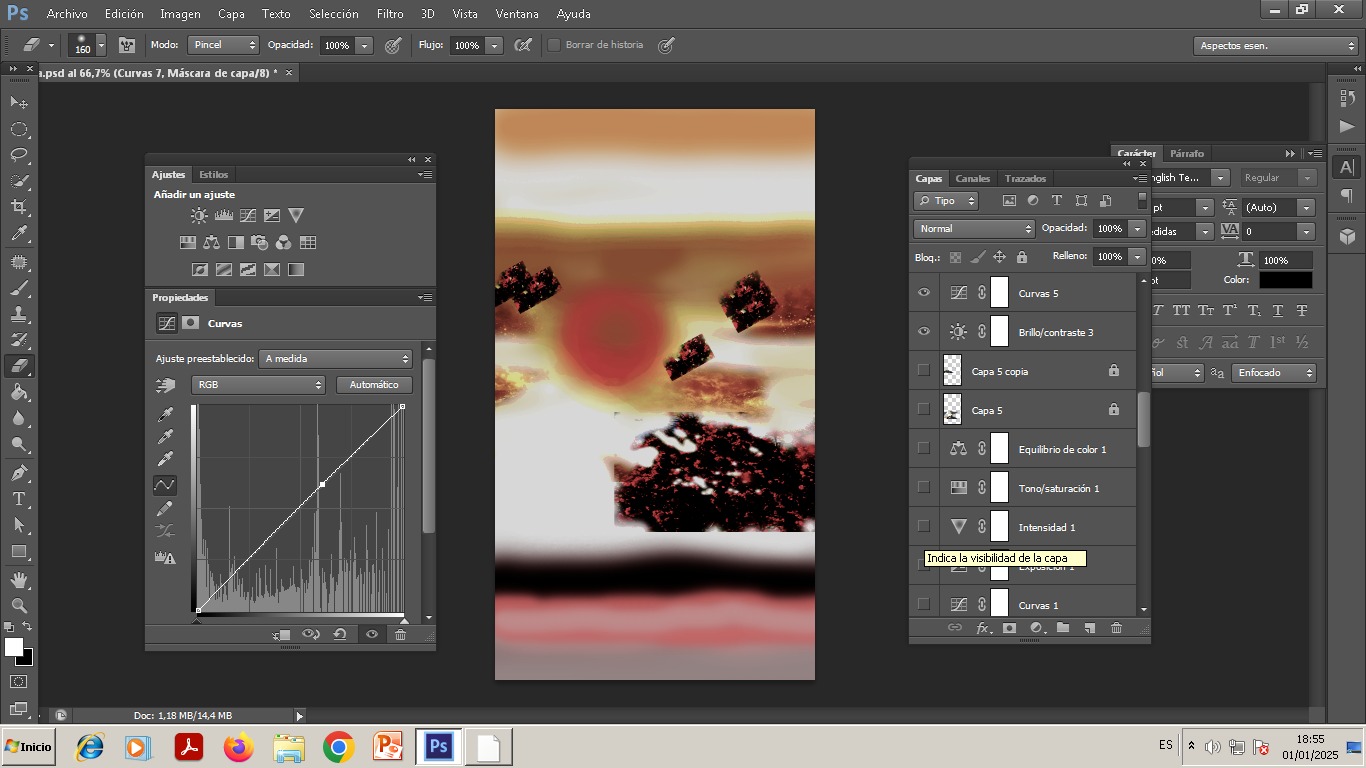Click the new layer icon in Capas
Image resolution: width=1366 pixels, height=768 pixels.
tap(1090, 628)
